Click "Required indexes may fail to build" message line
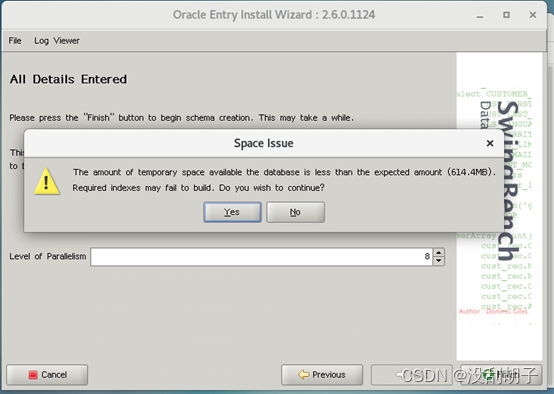 point(198,188)
